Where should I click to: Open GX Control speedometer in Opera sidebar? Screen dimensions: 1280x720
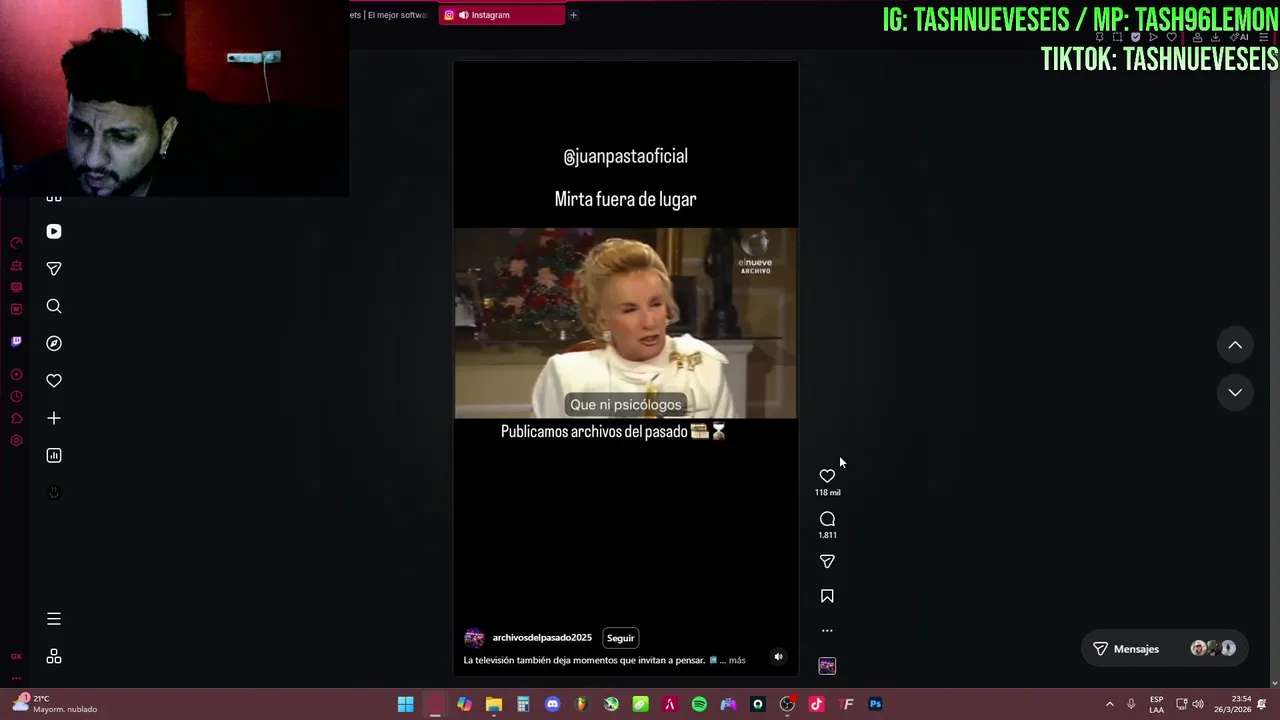pyautogui.click(x=16, y=242)
